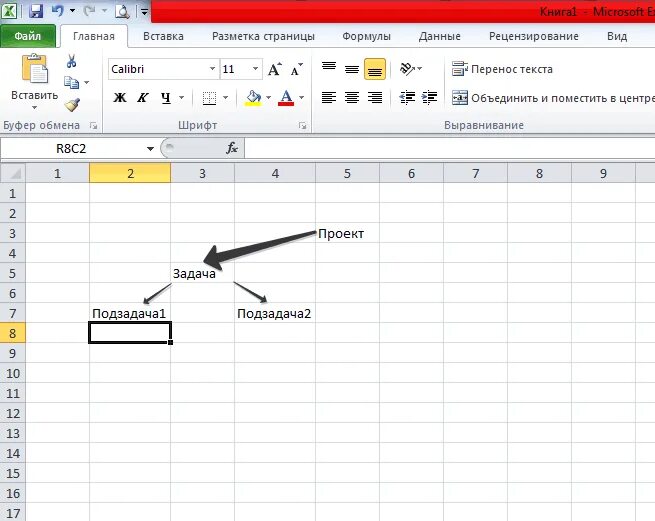Apply the cell borders icon

(x=209, y=99)
